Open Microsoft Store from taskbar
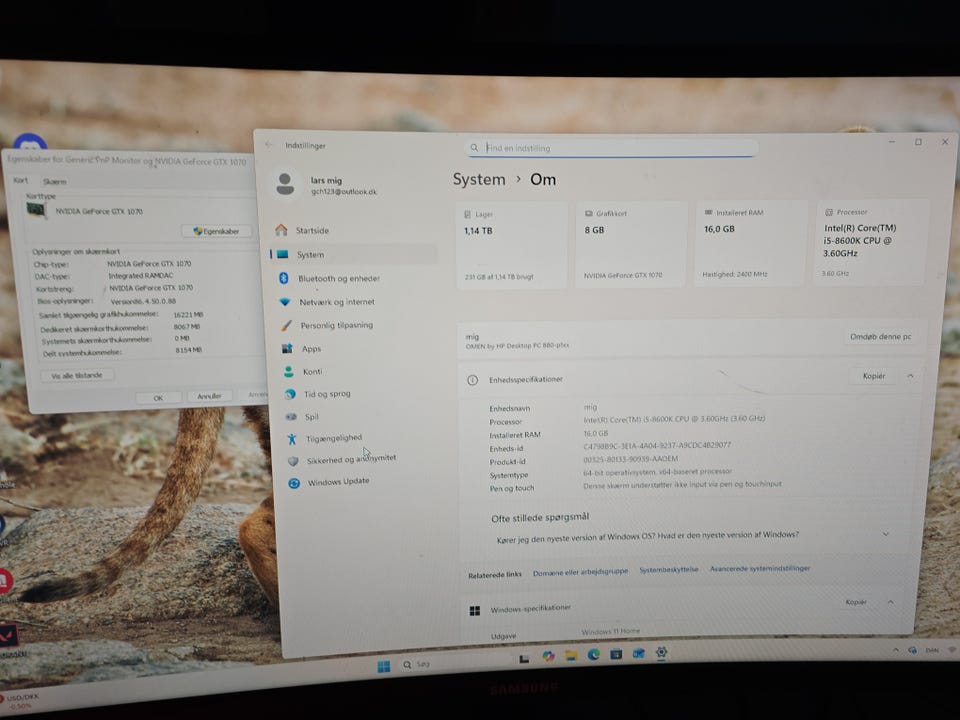 coord(616,654)
